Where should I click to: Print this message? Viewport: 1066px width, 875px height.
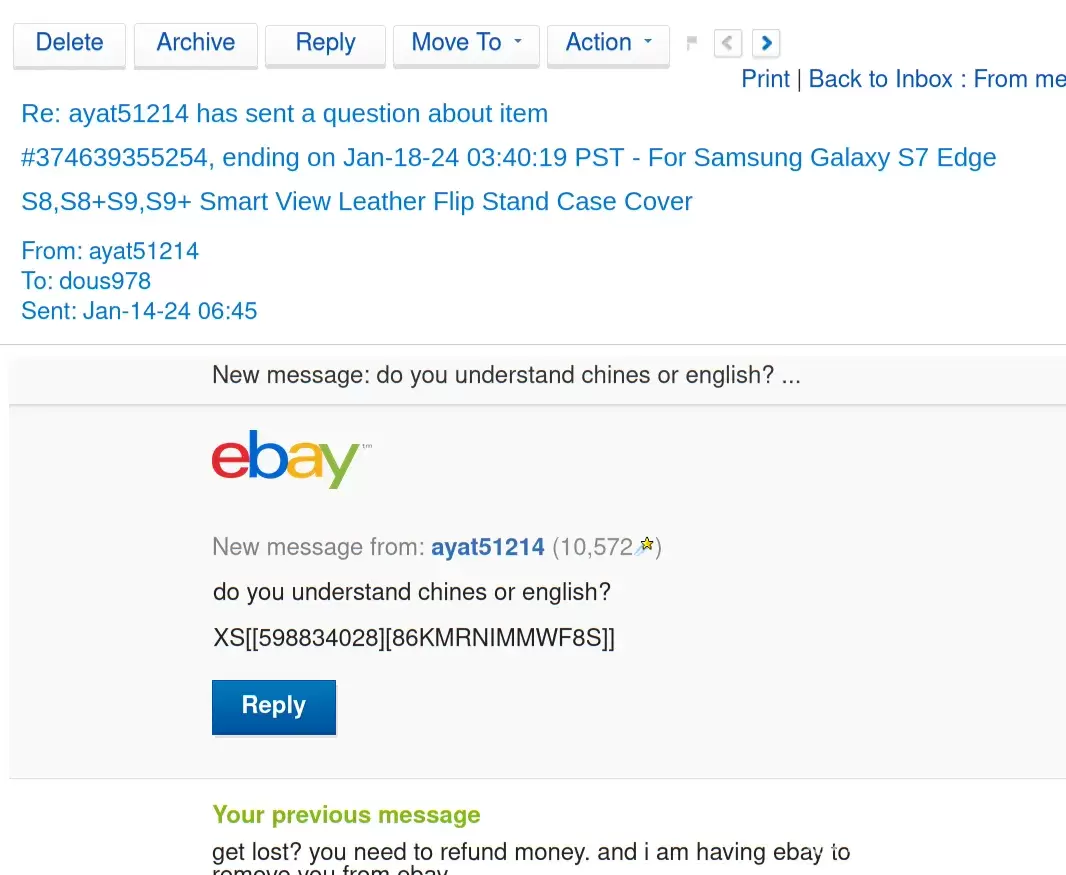[x=765, y=79]
